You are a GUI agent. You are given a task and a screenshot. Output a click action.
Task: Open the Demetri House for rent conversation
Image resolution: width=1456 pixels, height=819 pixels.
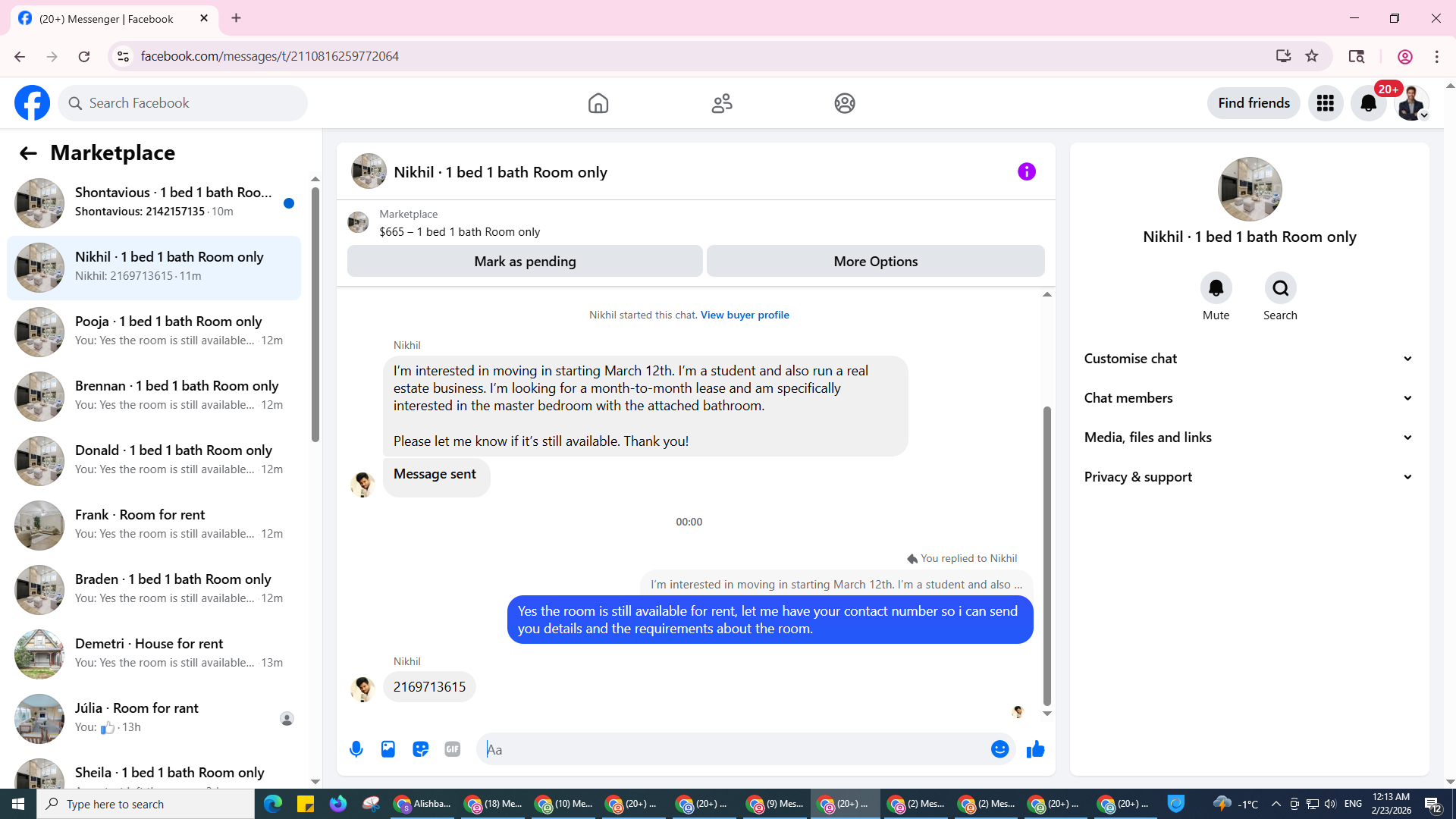coord(154,654)
